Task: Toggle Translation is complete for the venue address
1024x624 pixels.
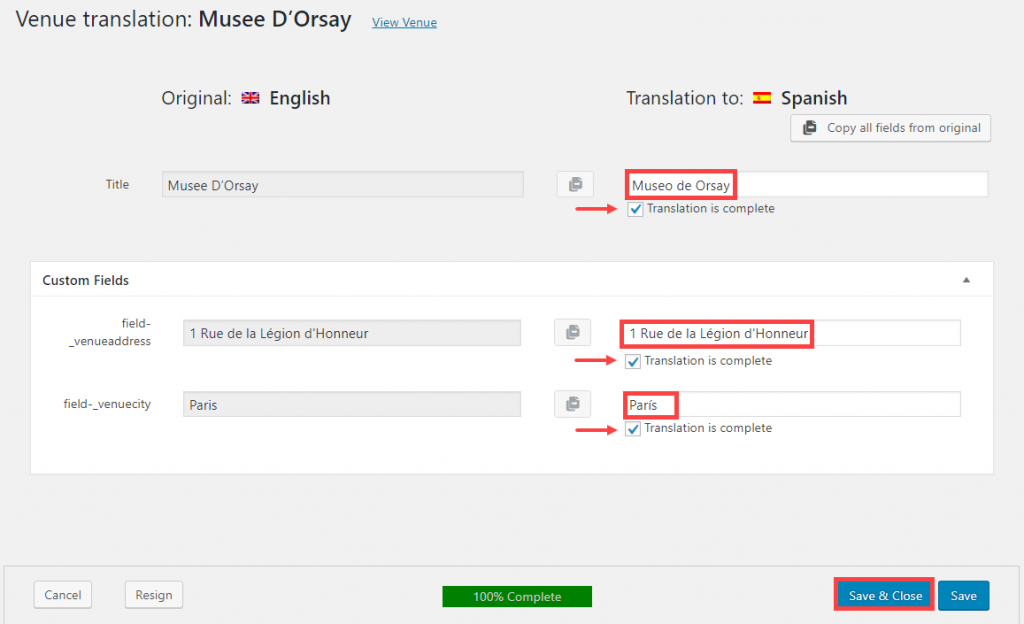Action: pos(632,361)
